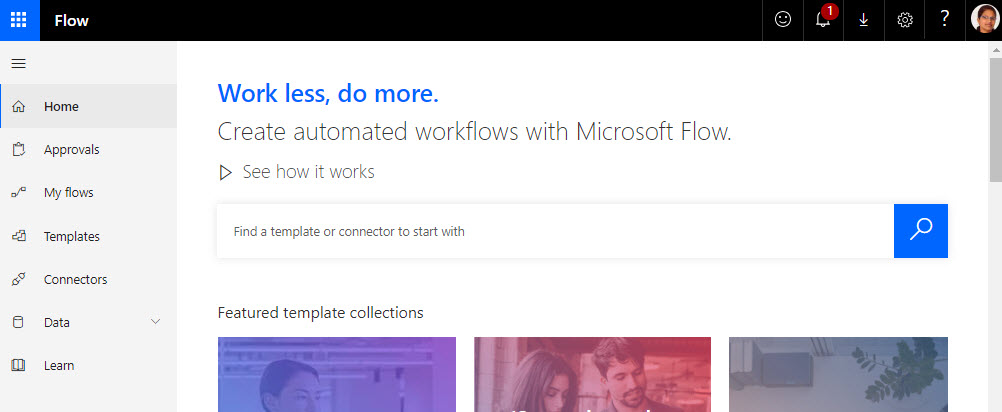Go to My flows
Screen dimensions: 1002x412
[88, 192]
